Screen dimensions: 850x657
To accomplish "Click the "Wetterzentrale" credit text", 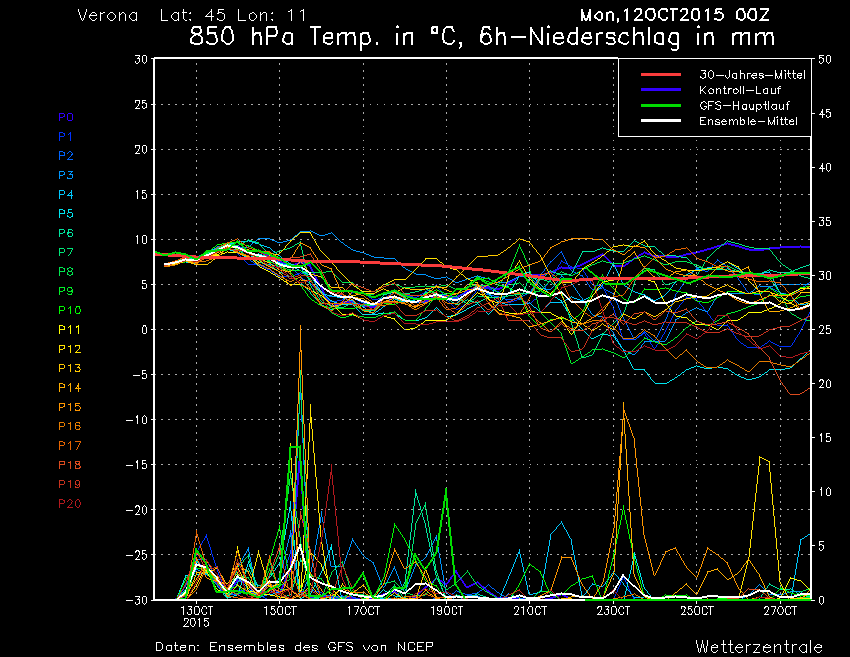I will 759,647.
